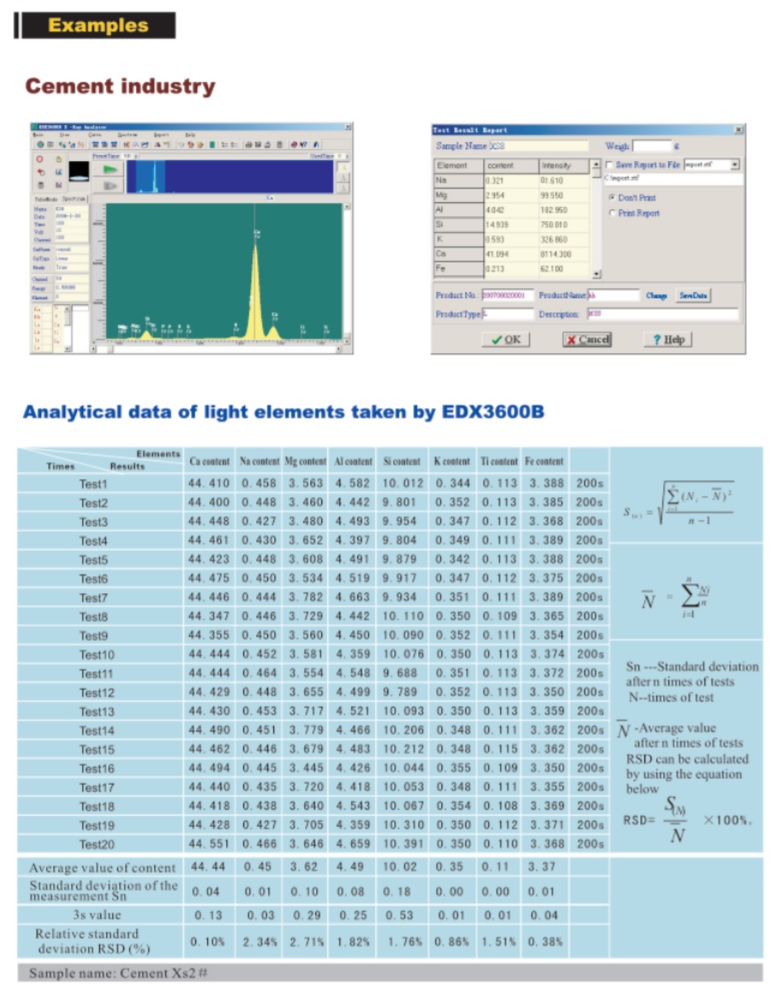Click the Si content column header
The width and height of the screenshot is (783, 992).
coord(402,461)
